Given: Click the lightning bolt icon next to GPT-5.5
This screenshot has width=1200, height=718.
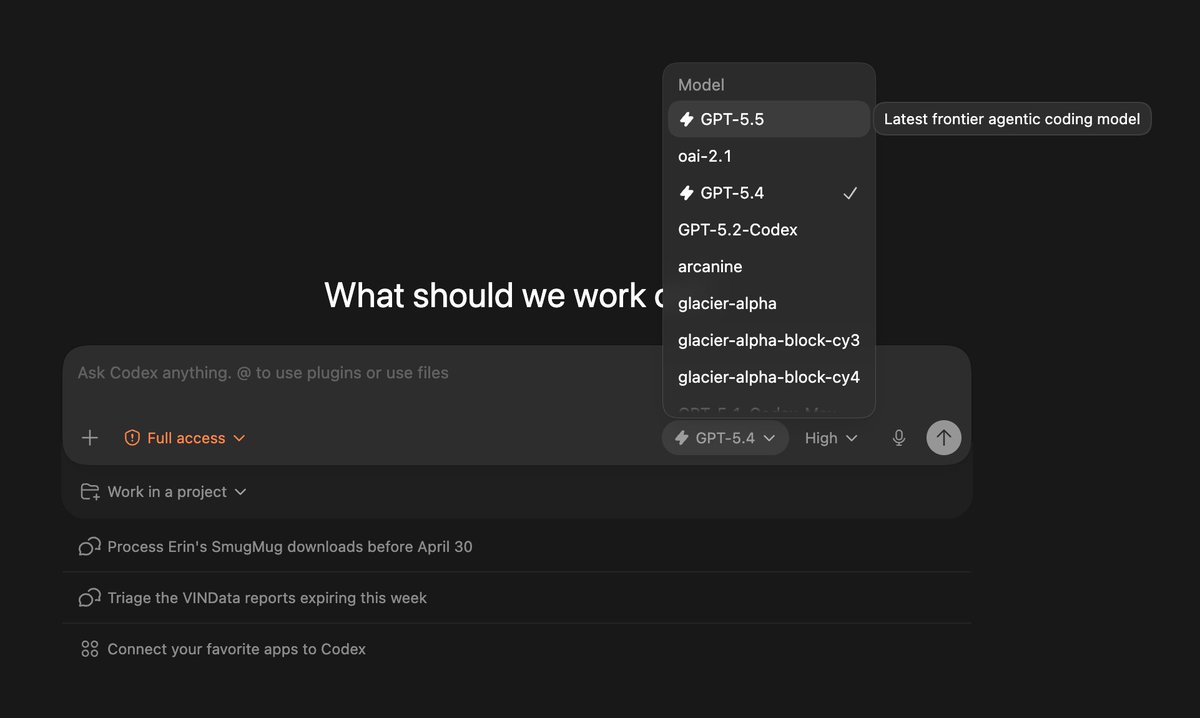Looking at the screenshot, I should [x=686, y=119].
